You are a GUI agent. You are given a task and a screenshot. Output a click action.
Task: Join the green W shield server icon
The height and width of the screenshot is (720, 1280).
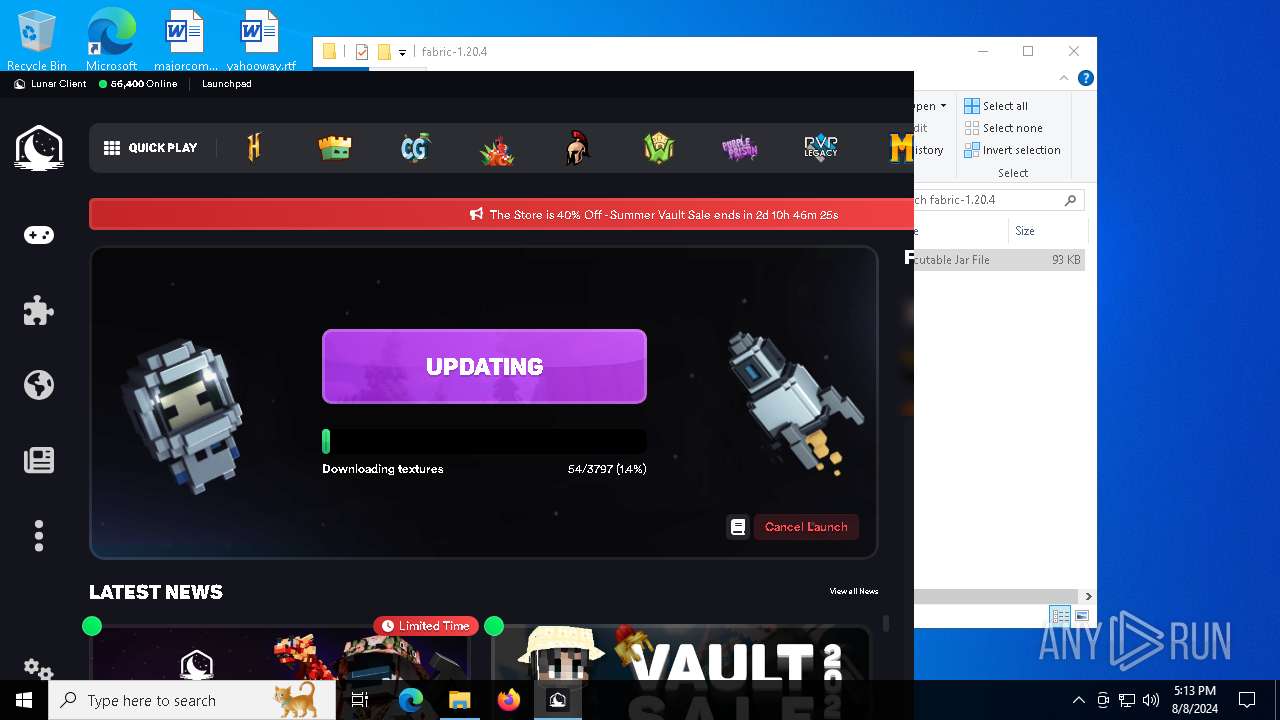pos(658,148)
